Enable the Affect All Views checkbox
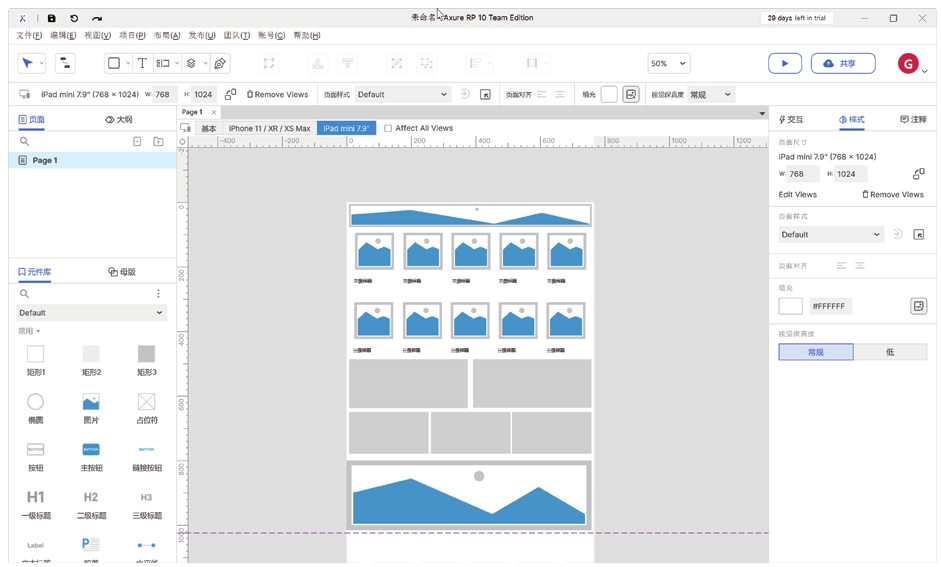This screenshot has width=941, height=567. coord(388,128)
